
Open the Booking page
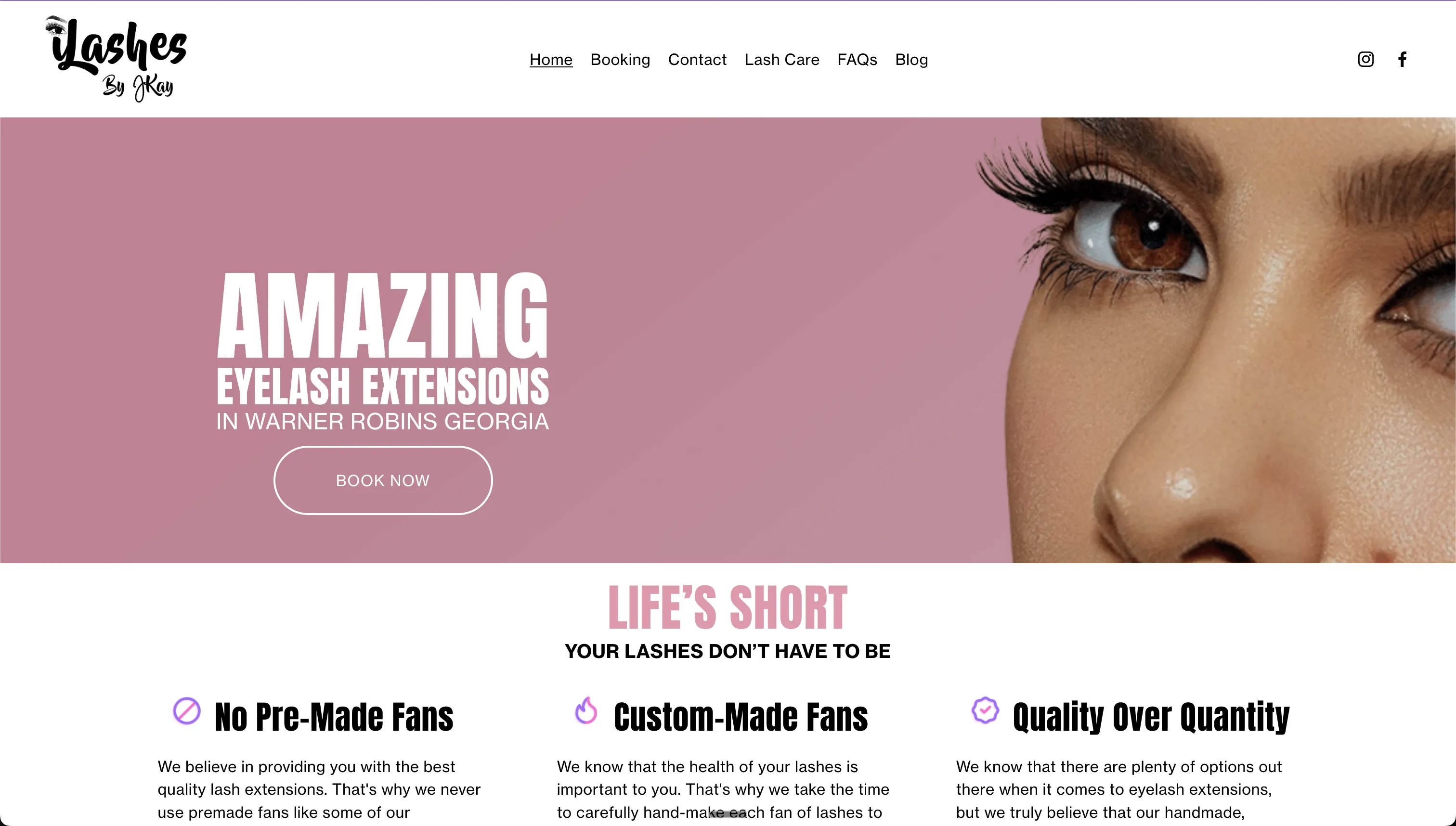point(620,60)
